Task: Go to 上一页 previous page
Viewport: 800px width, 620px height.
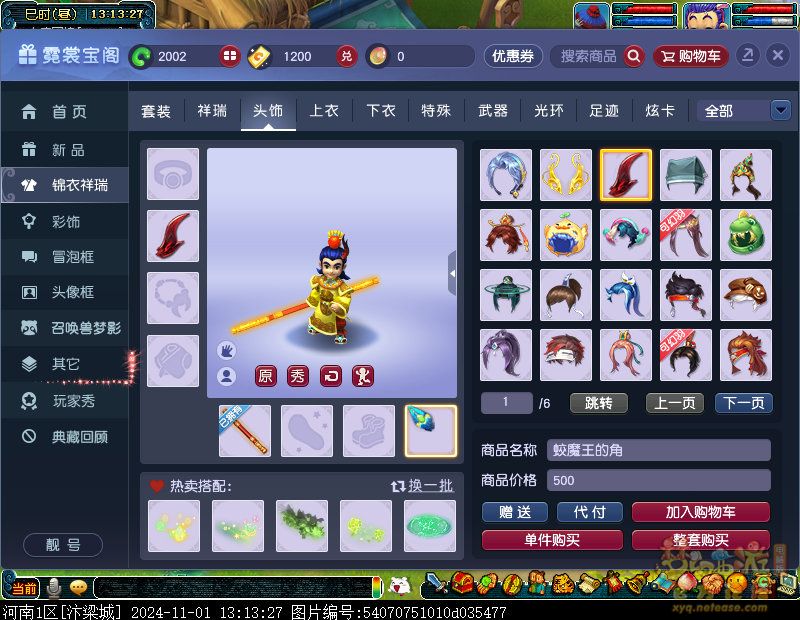Action: pos(674,403)
